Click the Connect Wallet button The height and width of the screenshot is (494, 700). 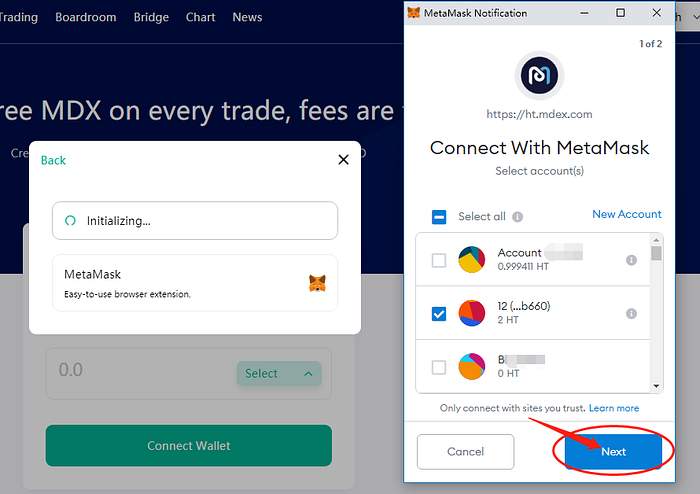[189, 445]
